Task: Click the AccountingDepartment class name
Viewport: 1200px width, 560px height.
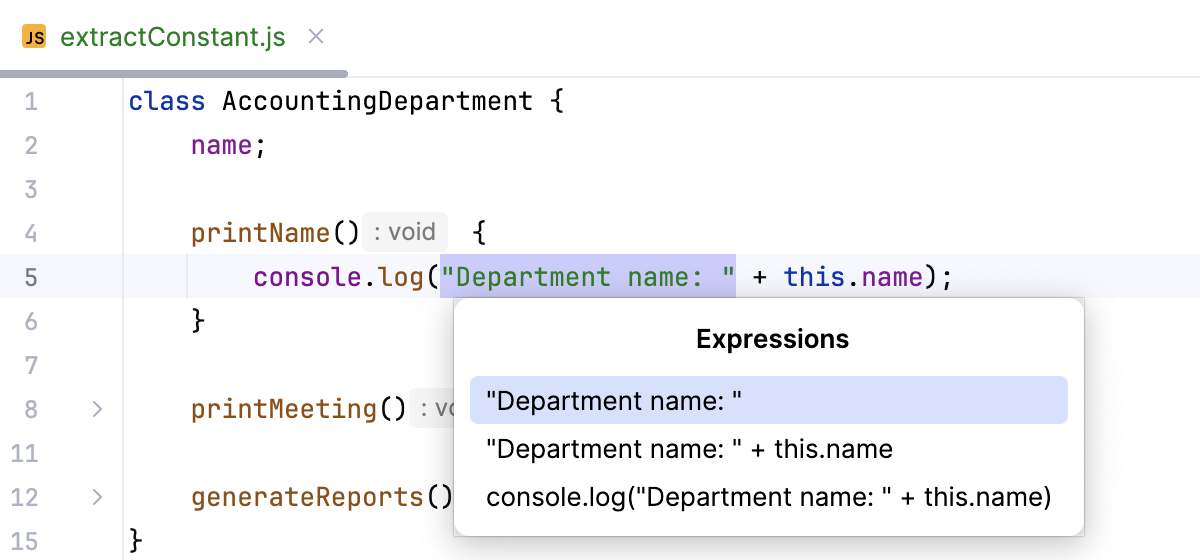Action: click(377, 101)
